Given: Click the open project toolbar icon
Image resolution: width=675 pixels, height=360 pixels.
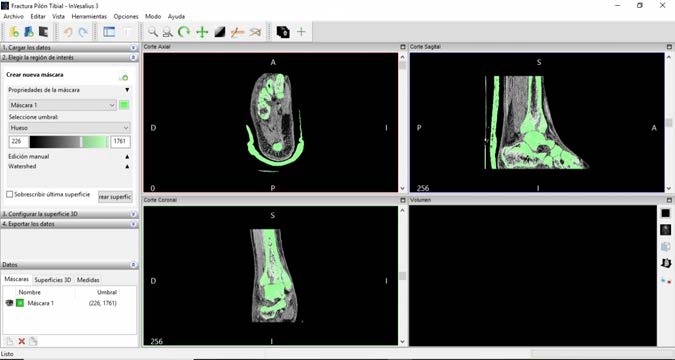Looking at the screenshot, I should tap(29, 31).
